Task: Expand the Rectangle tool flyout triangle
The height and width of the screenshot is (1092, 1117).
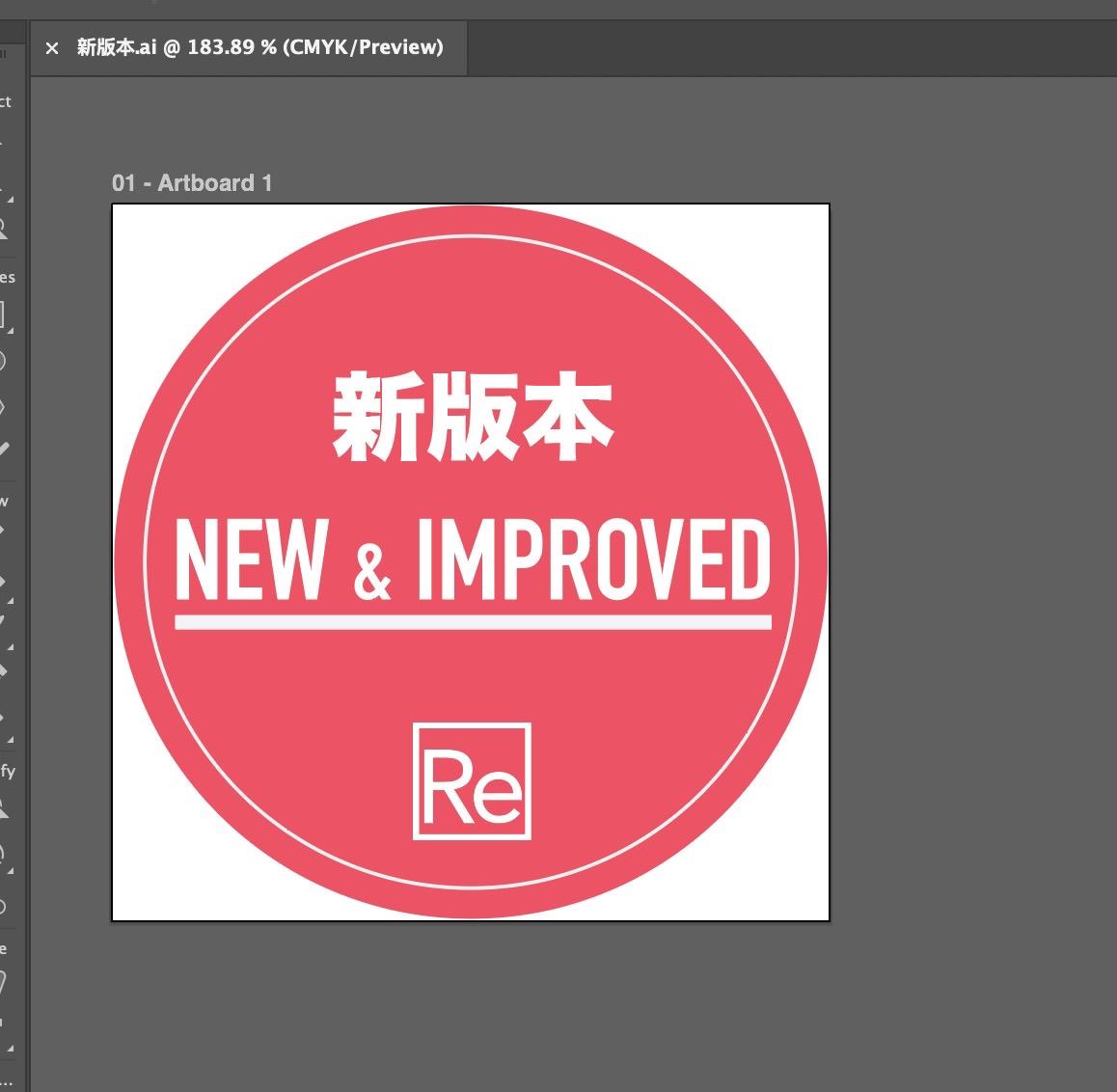Action: pos(11,331)
